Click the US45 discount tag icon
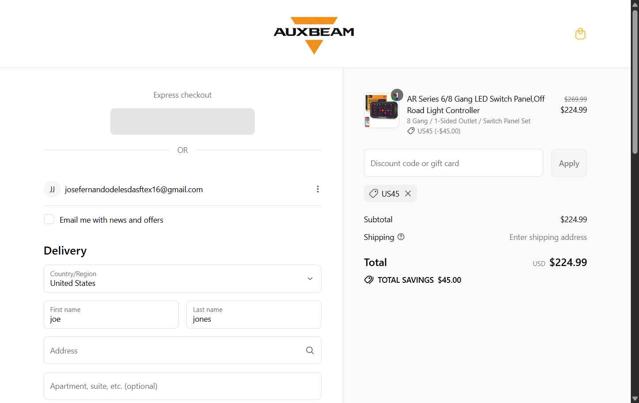639x403 pixels. pos(373,194)
